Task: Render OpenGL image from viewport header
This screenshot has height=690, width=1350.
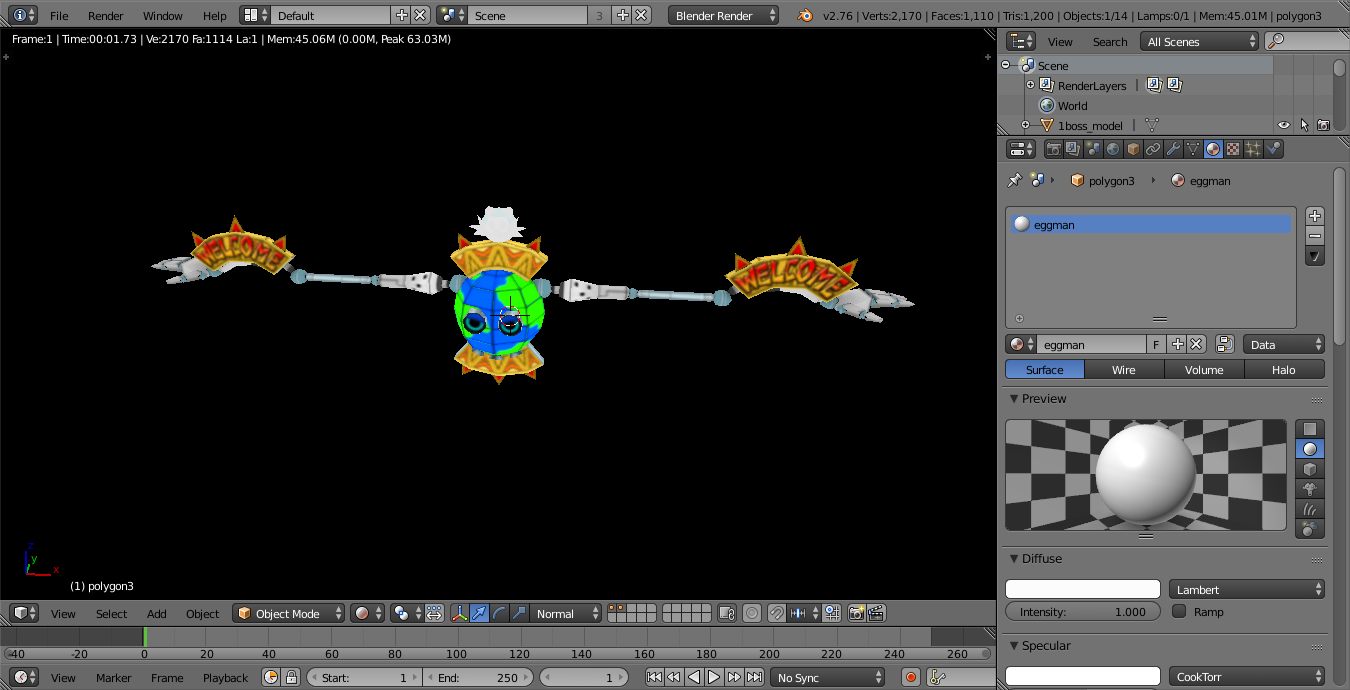Action: [x=856, y=613]
